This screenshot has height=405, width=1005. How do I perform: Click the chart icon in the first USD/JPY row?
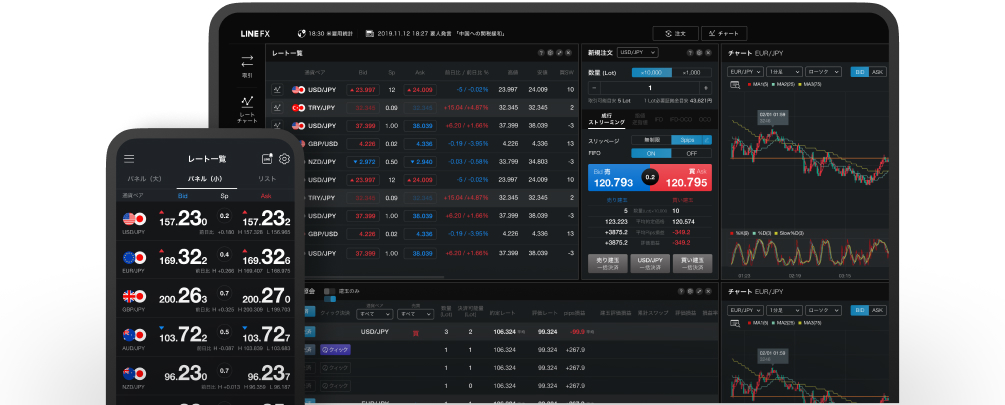tap(277, 89)
